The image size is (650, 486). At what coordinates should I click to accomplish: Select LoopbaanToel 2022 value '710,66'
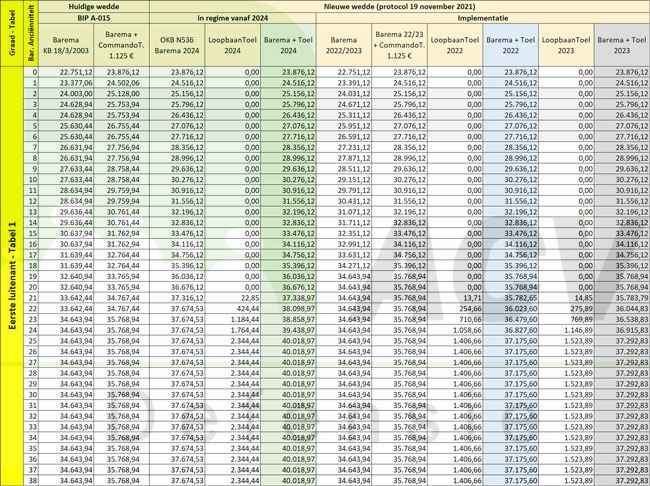click(x=471, y=320)
